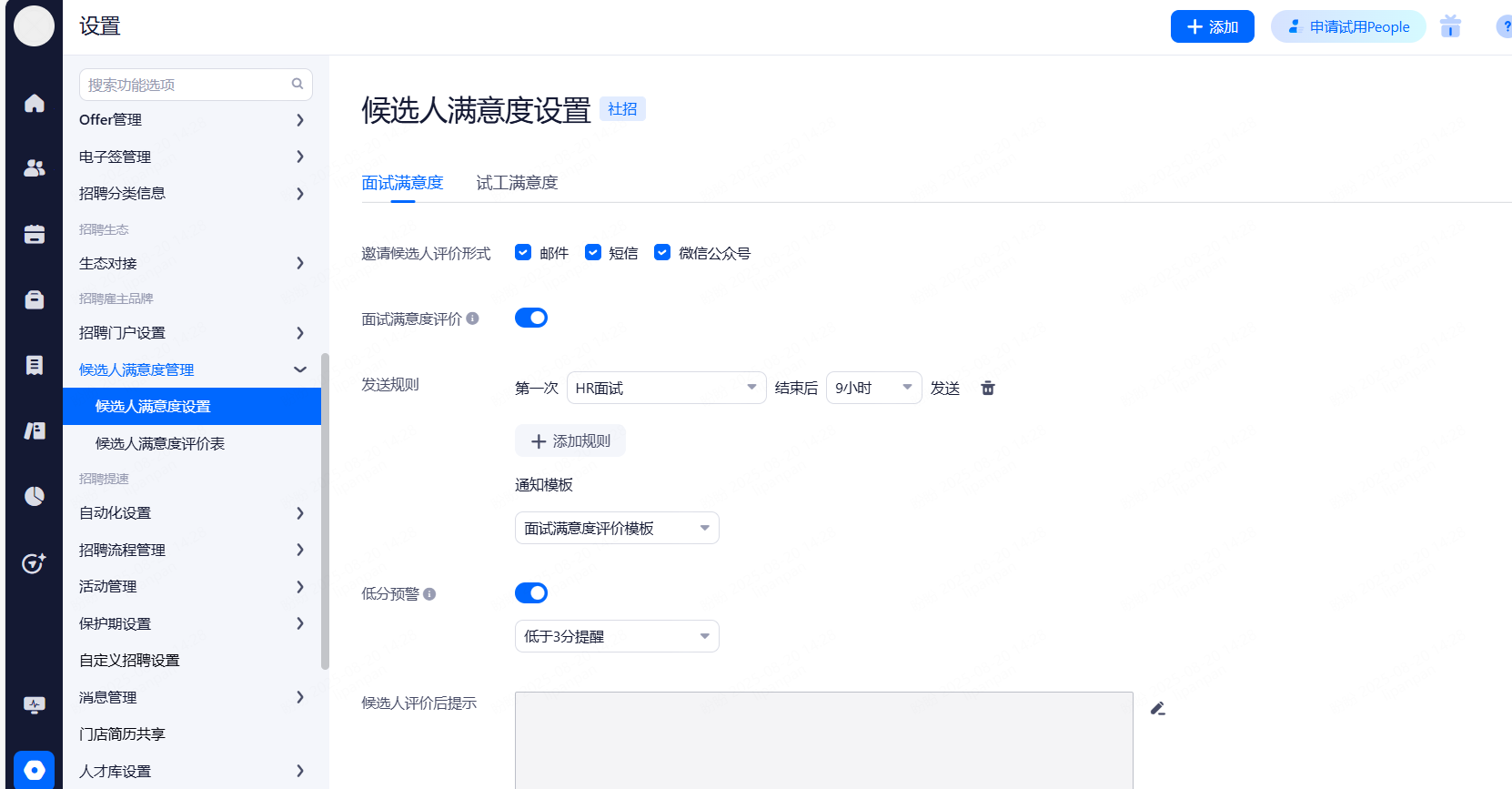Image resolution: width=1512 pixels, height=789 pixels.
Task: Open the 低于3分提醒 dropdown
Action: point(617,636)
